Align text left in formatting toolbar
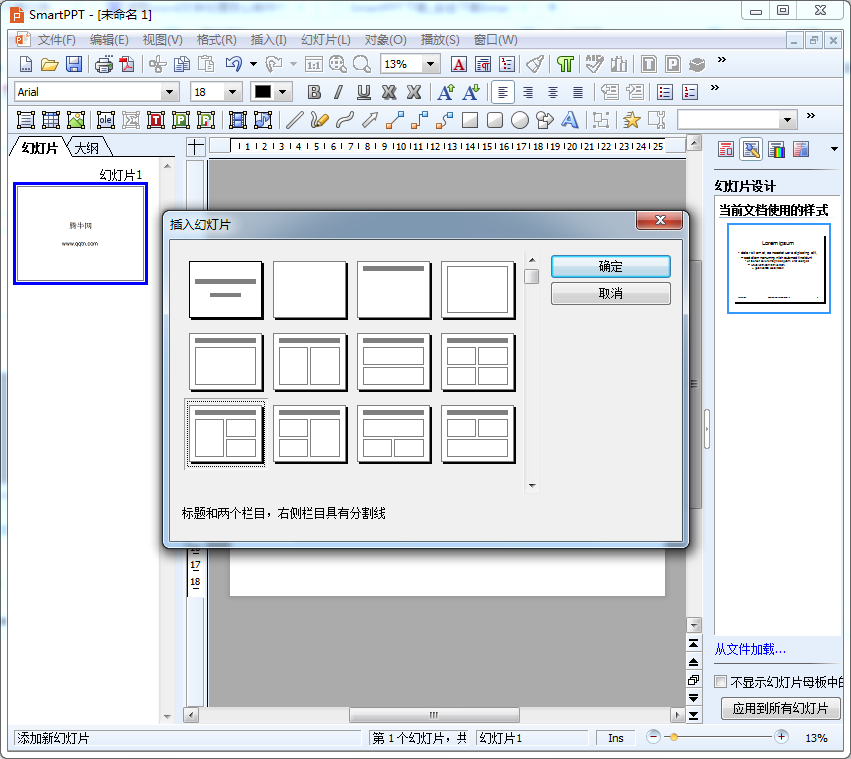This screenshot has height=759, width=851. (x=503, y=92)
